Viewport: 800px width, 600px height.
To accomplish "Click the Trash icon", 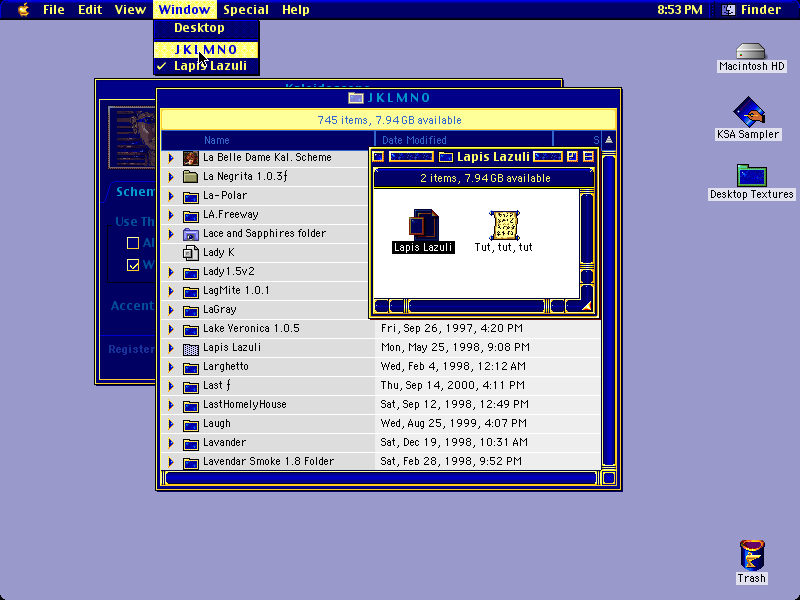I will click(752, 555).
